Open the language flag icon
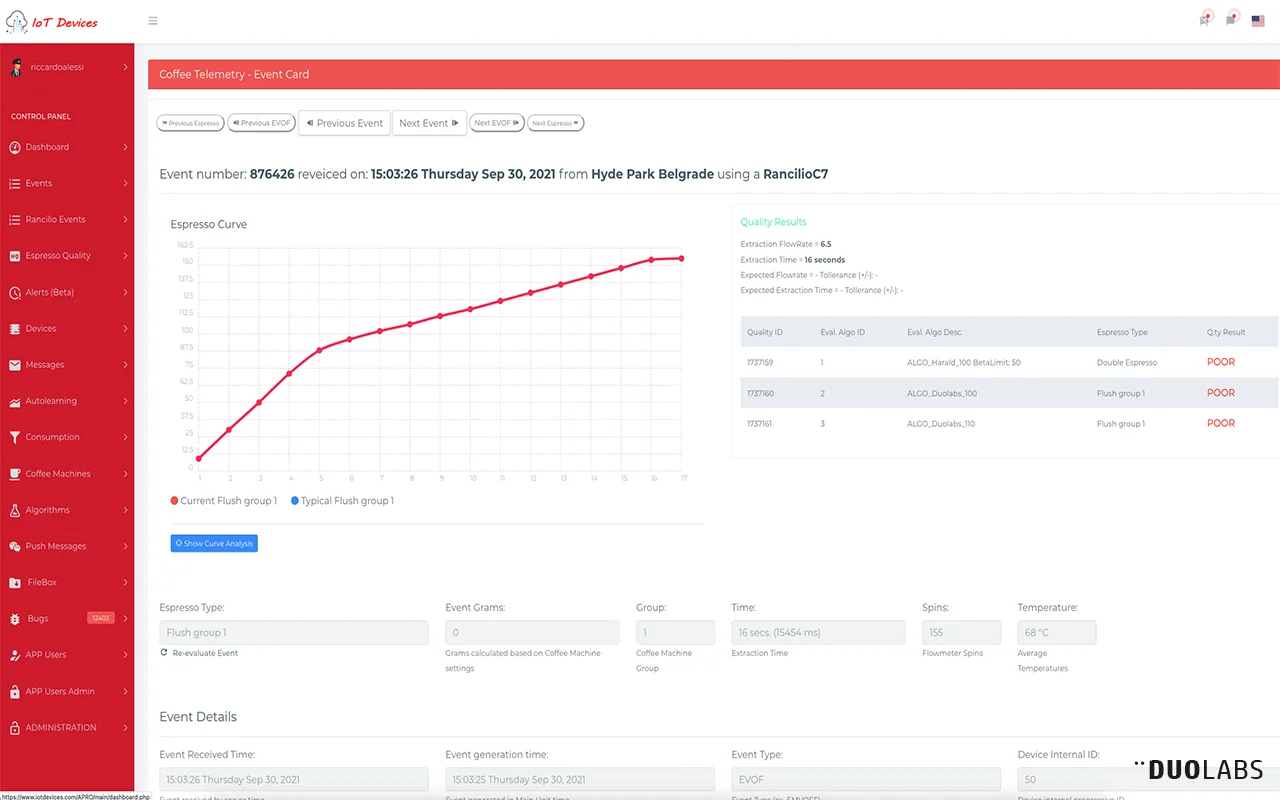This screenshot has width=1280, height=800. pos(1258,21)
